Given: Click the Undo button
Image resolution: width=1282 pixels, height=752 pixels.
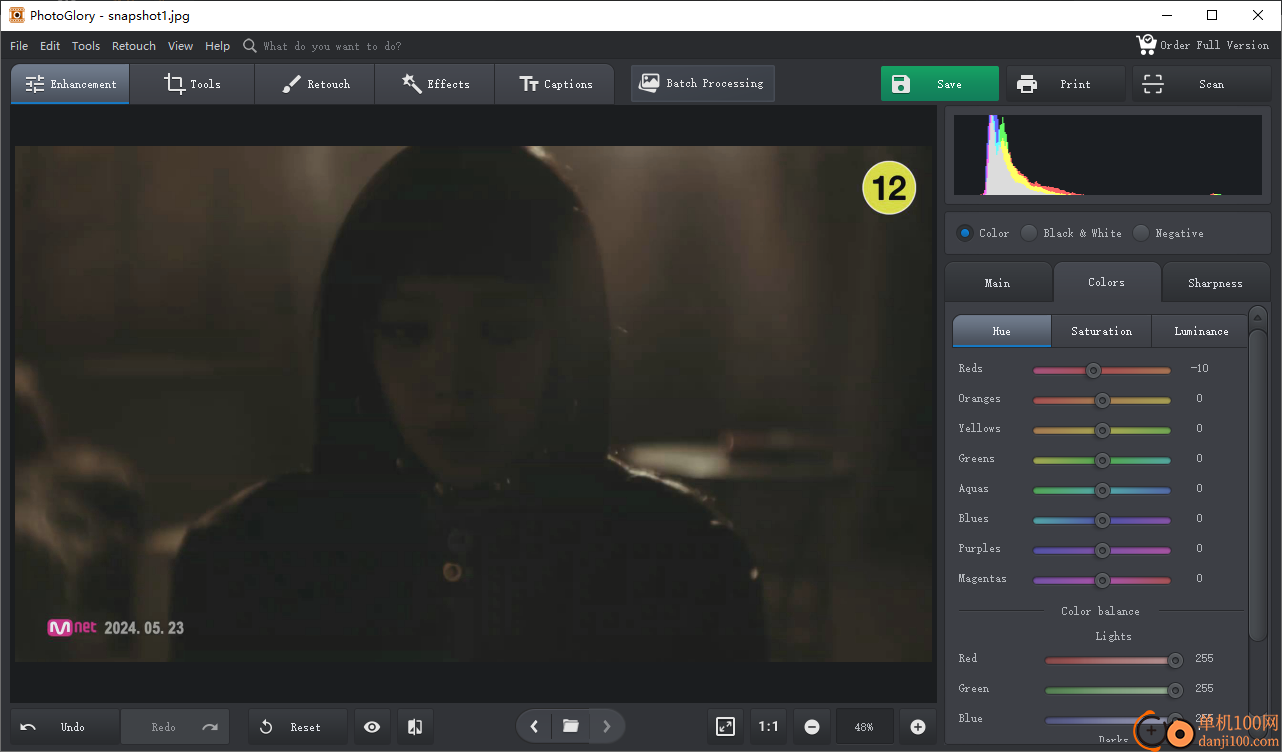Looking at the screenshot, I should point(65,727).
